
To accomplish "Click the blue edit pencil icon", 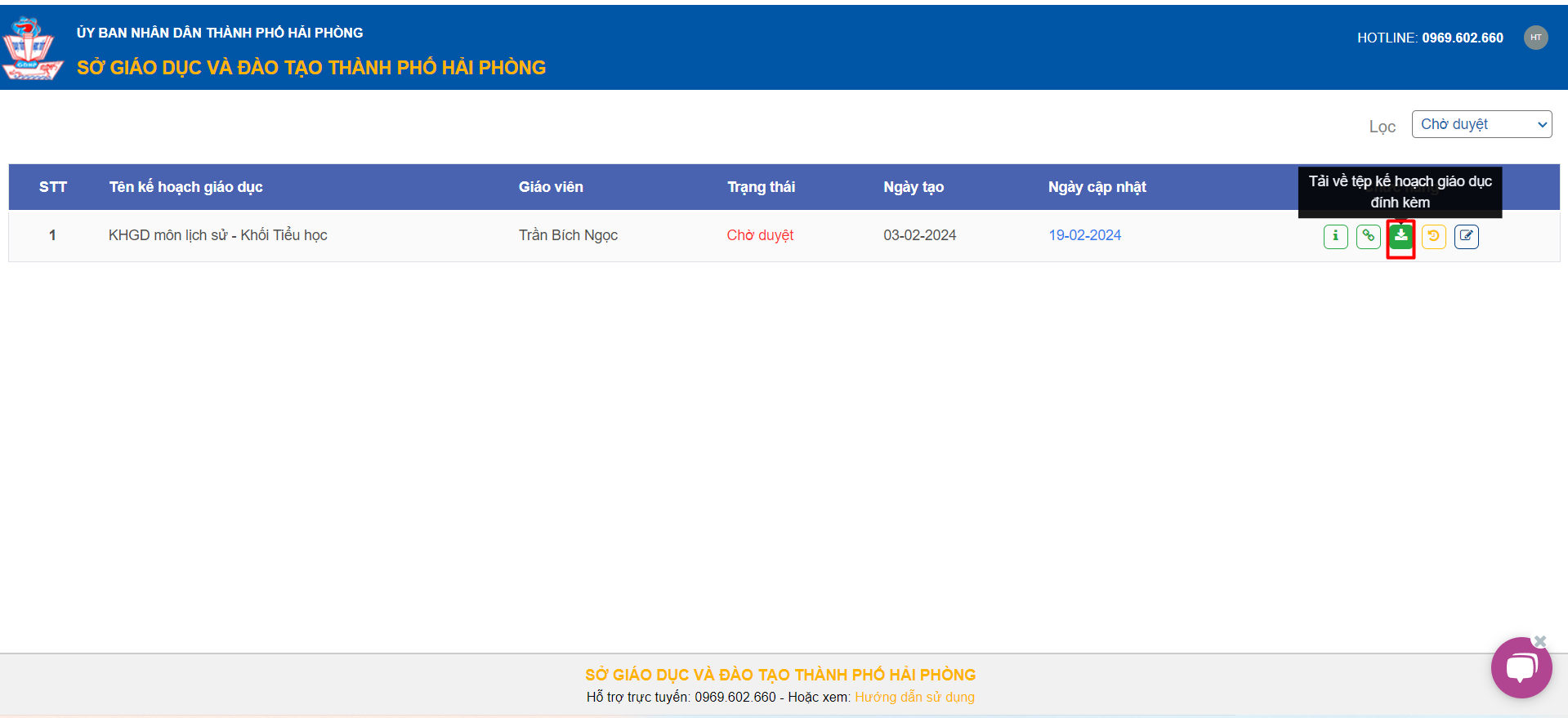I will click(1466, 236).
